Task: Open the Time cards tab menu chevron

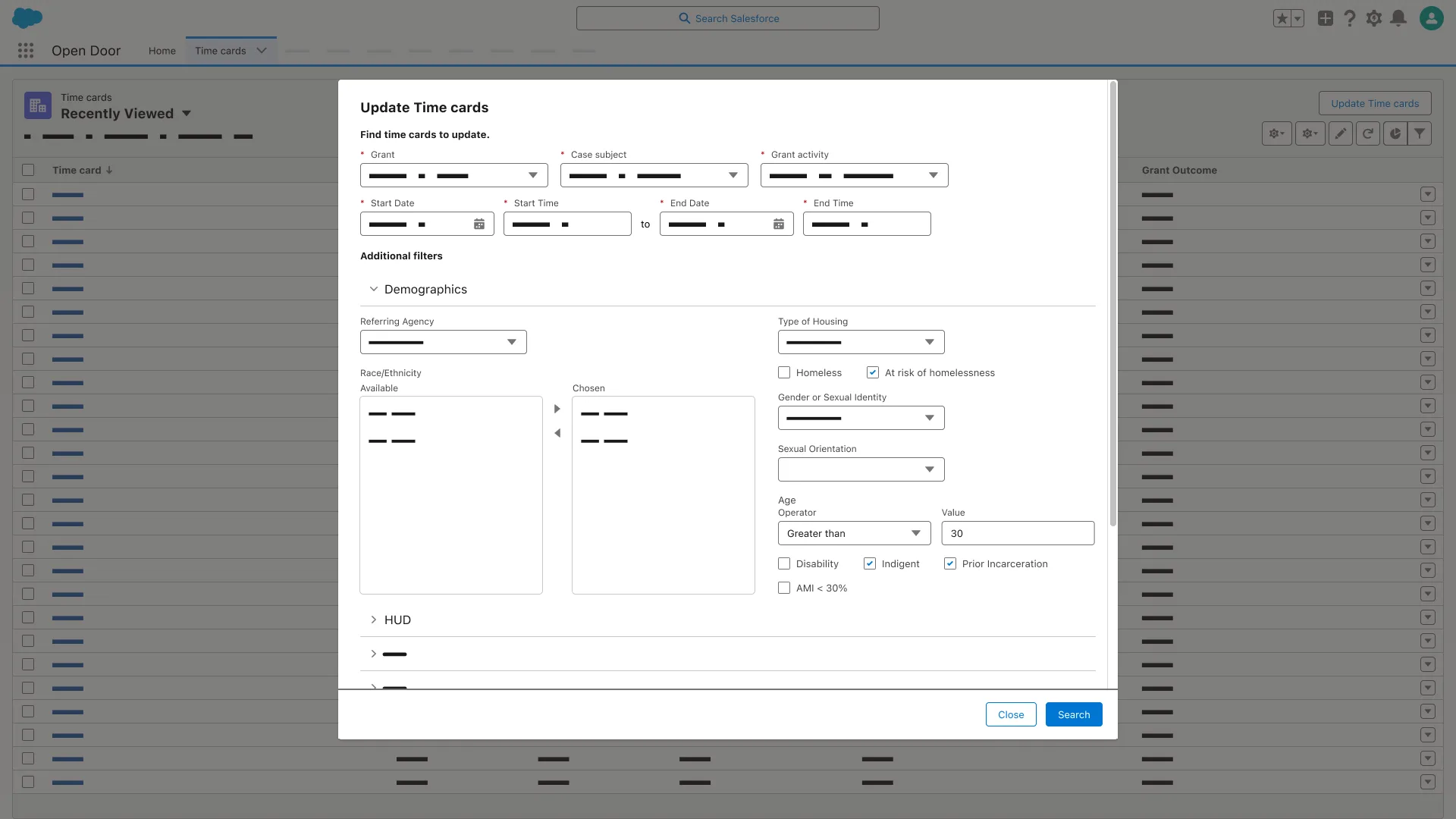Action: click(x=262, y=51)
